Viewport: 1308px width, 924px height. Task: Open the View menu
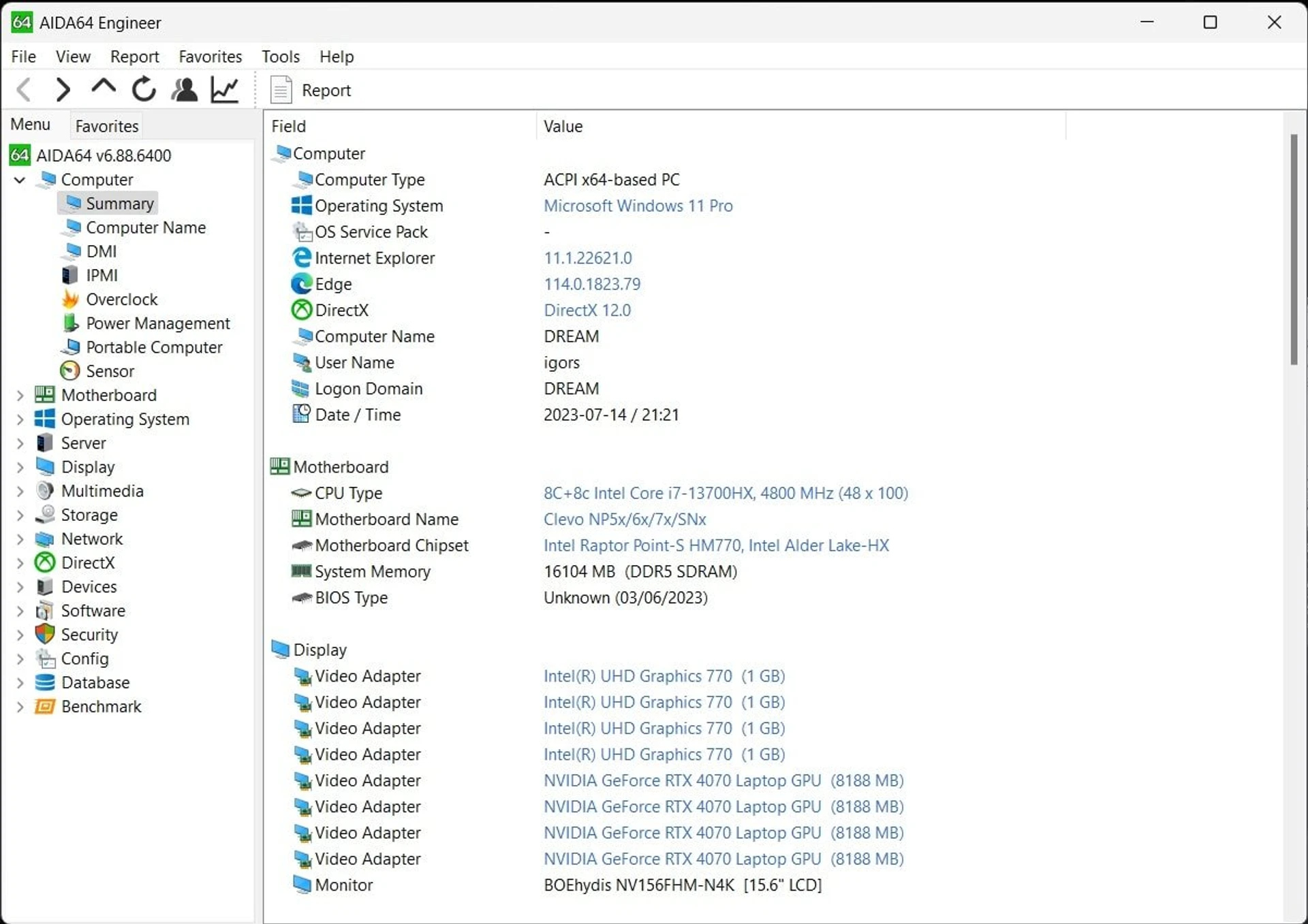coord(73,57)
